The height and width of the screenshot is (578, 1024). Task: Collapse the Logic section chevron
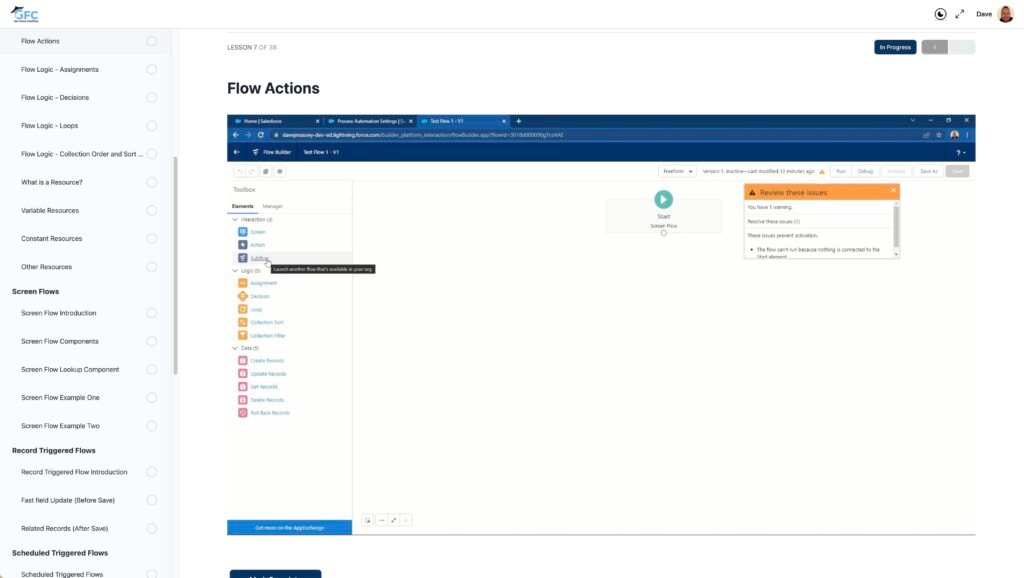pos(235,270)
